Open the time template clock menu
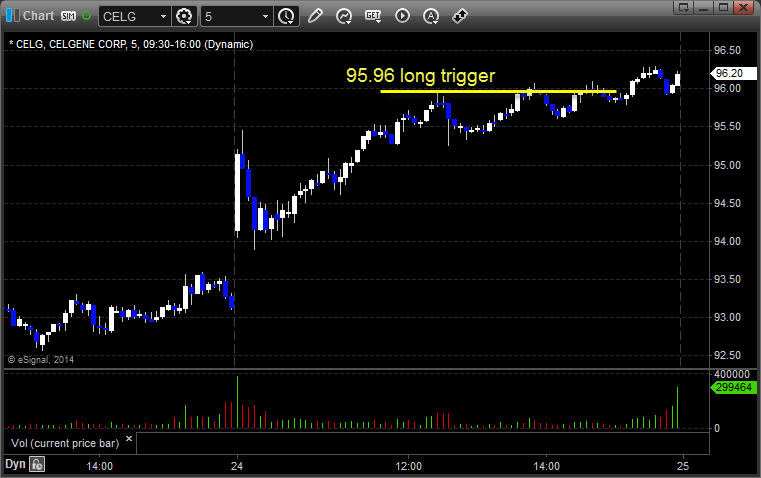 [286, 16]
